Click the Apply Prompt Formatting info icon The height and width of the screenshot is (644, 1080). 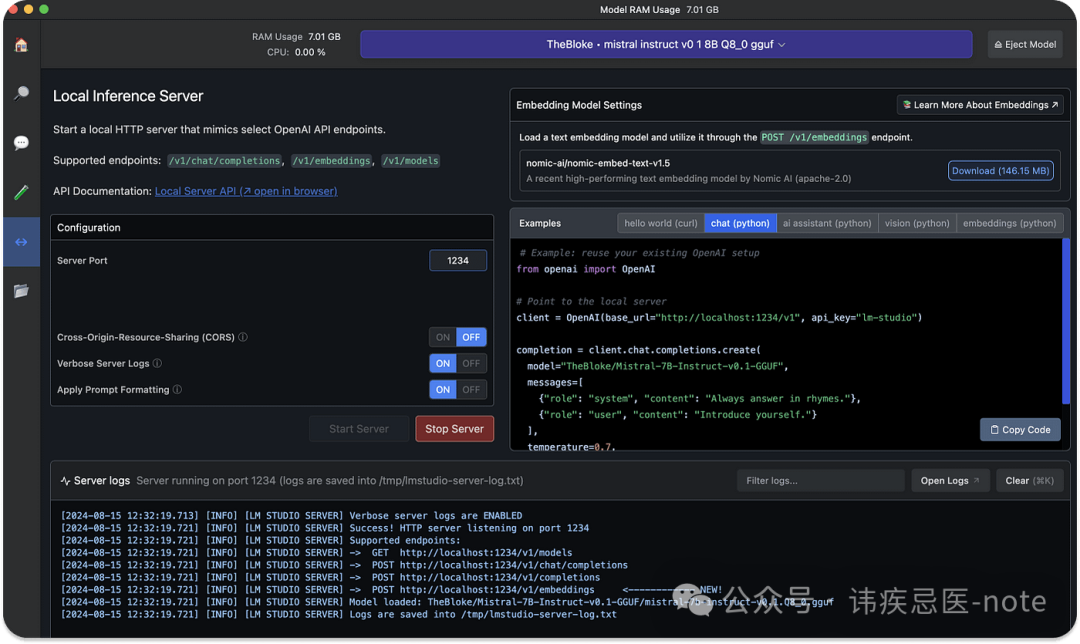click(x=177, y=389)
